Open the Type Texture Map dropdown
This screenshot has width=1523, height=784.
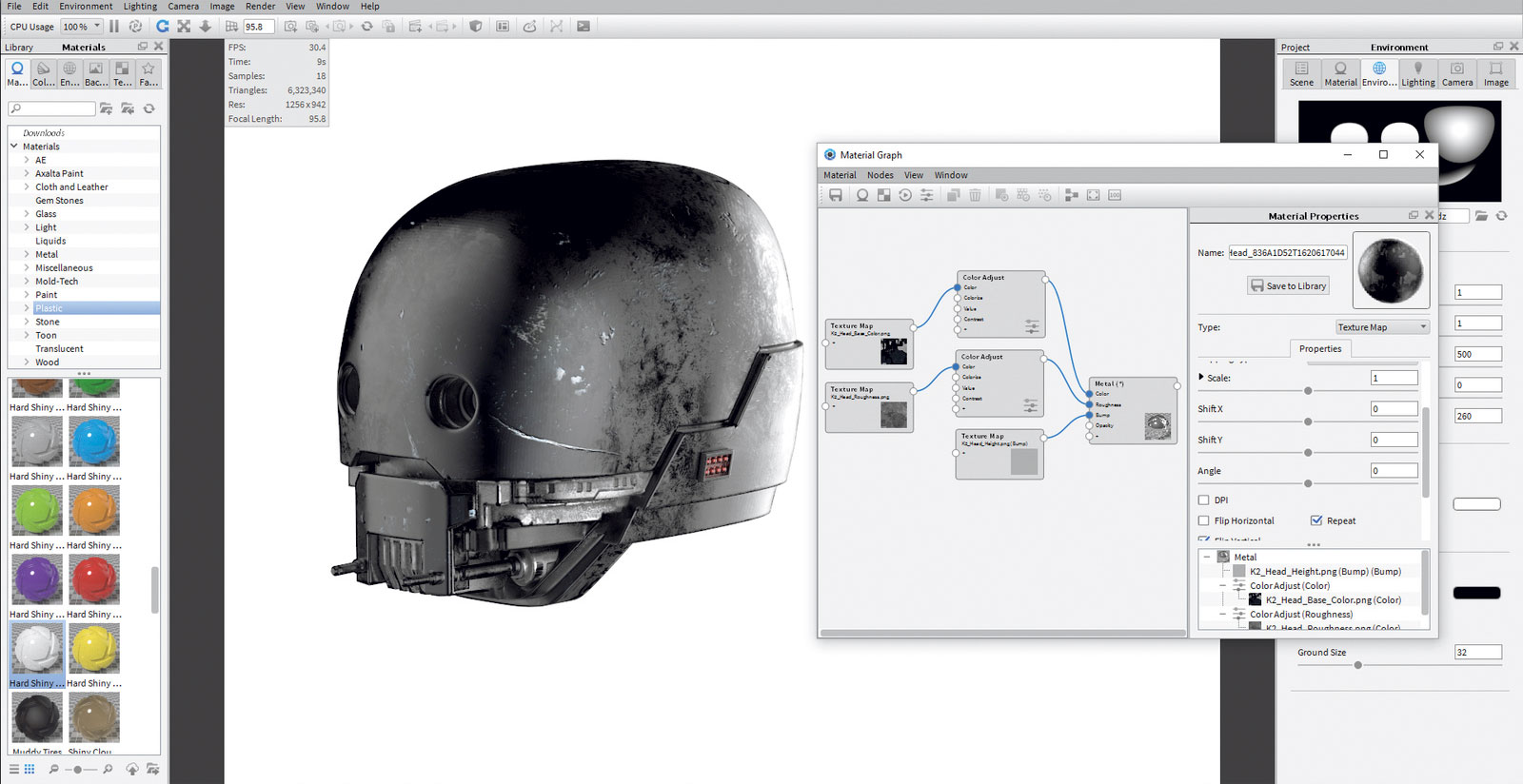coord(1382,327)
